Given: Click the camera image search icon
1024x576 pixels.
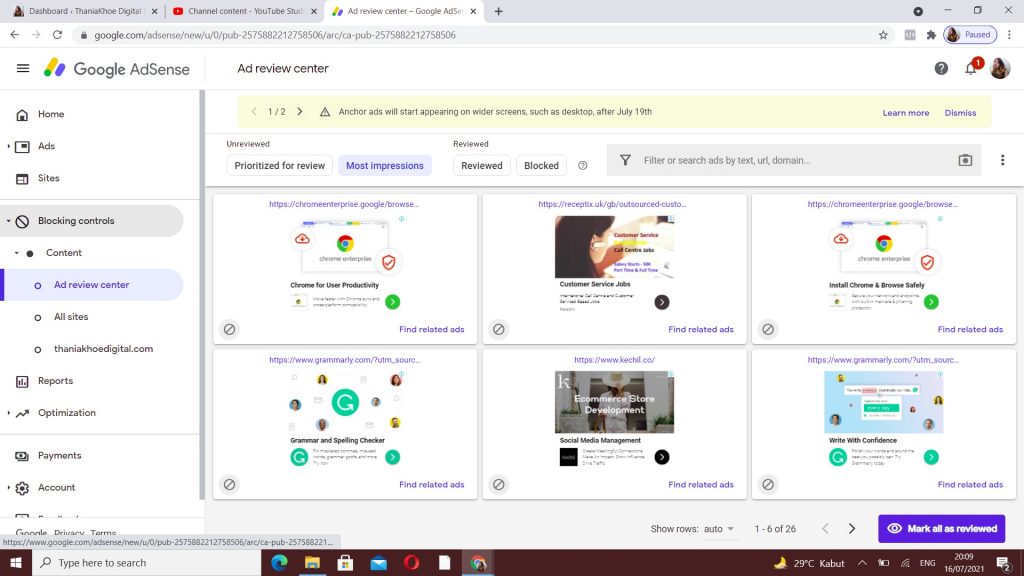Looking at the screenshot, I should (965, 160).
